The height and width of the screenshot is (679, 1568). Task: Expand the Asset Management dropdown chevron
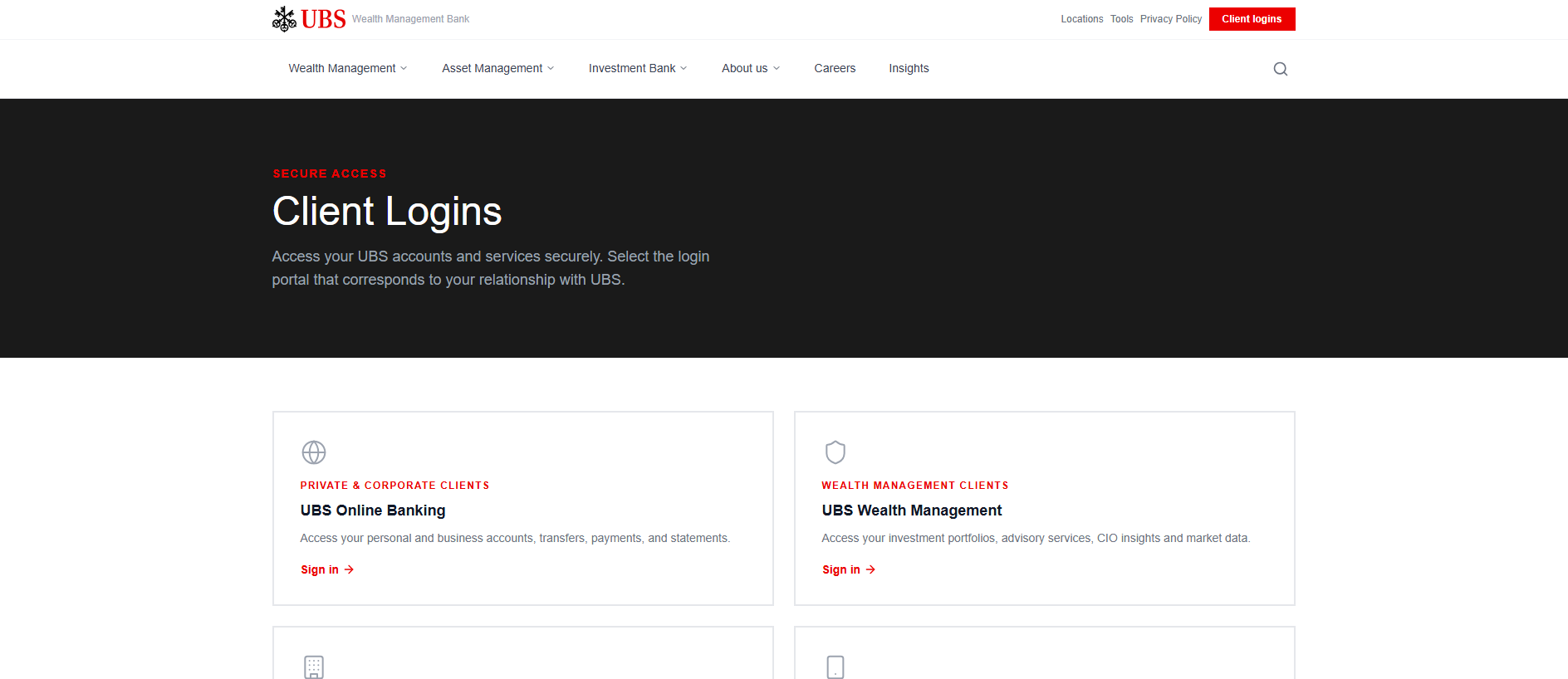click(x=551, y=68)
